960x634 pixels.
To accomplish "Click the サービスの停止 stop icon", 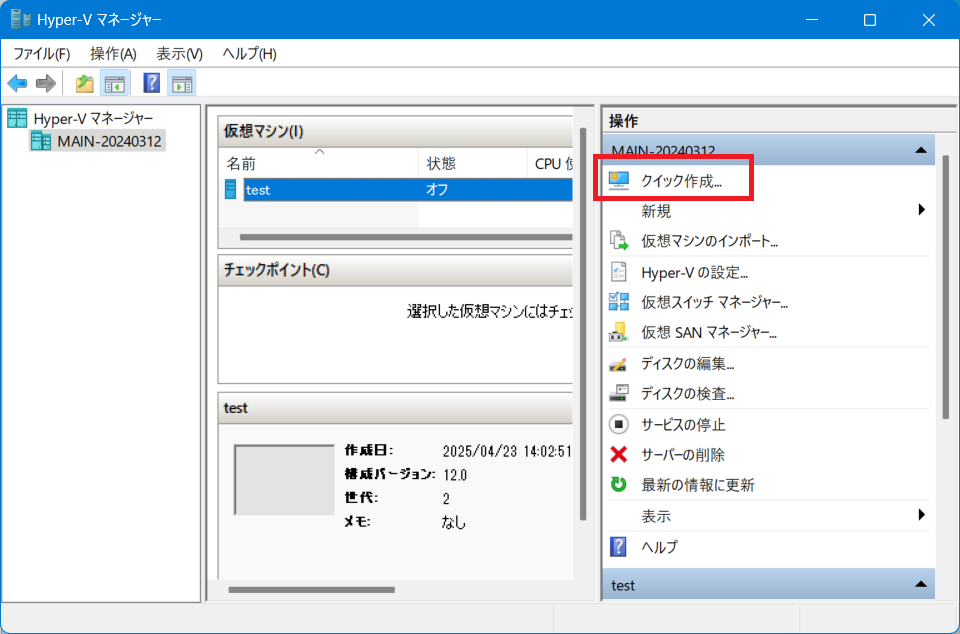I will (619, 424).
